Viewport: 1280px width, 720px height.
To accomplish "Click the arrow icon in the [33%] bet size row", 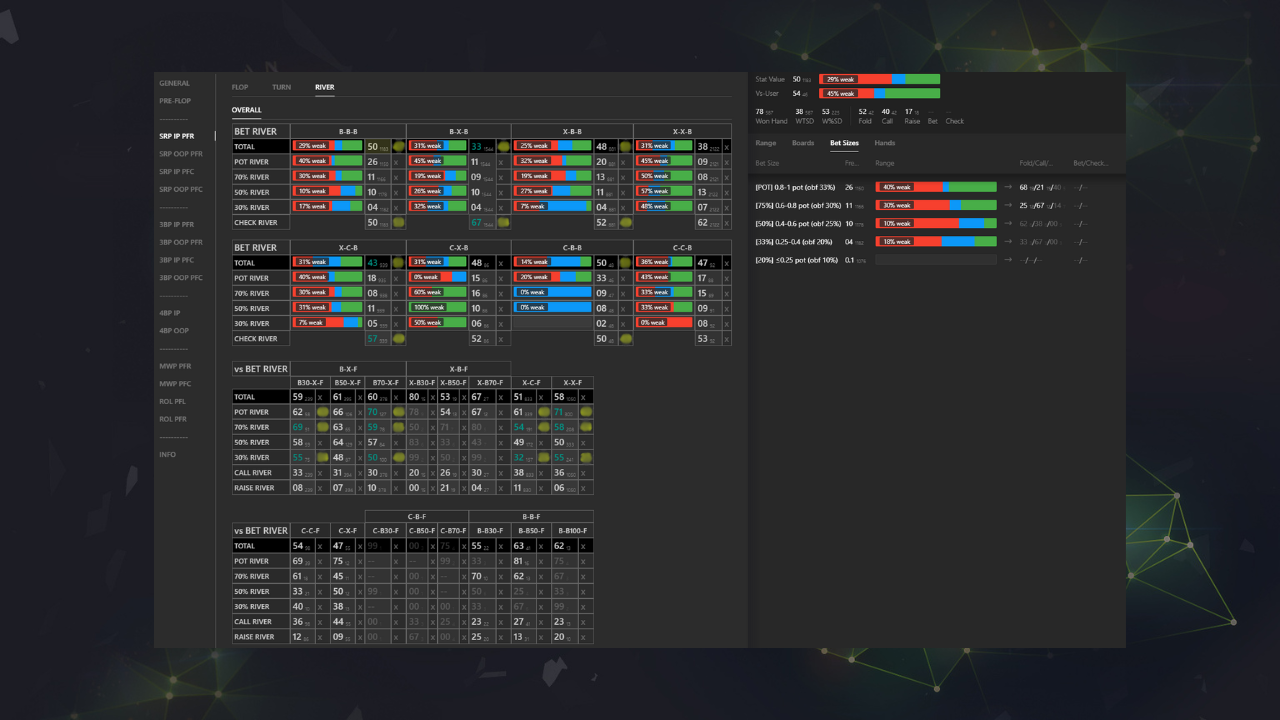I will [1008, 241].
